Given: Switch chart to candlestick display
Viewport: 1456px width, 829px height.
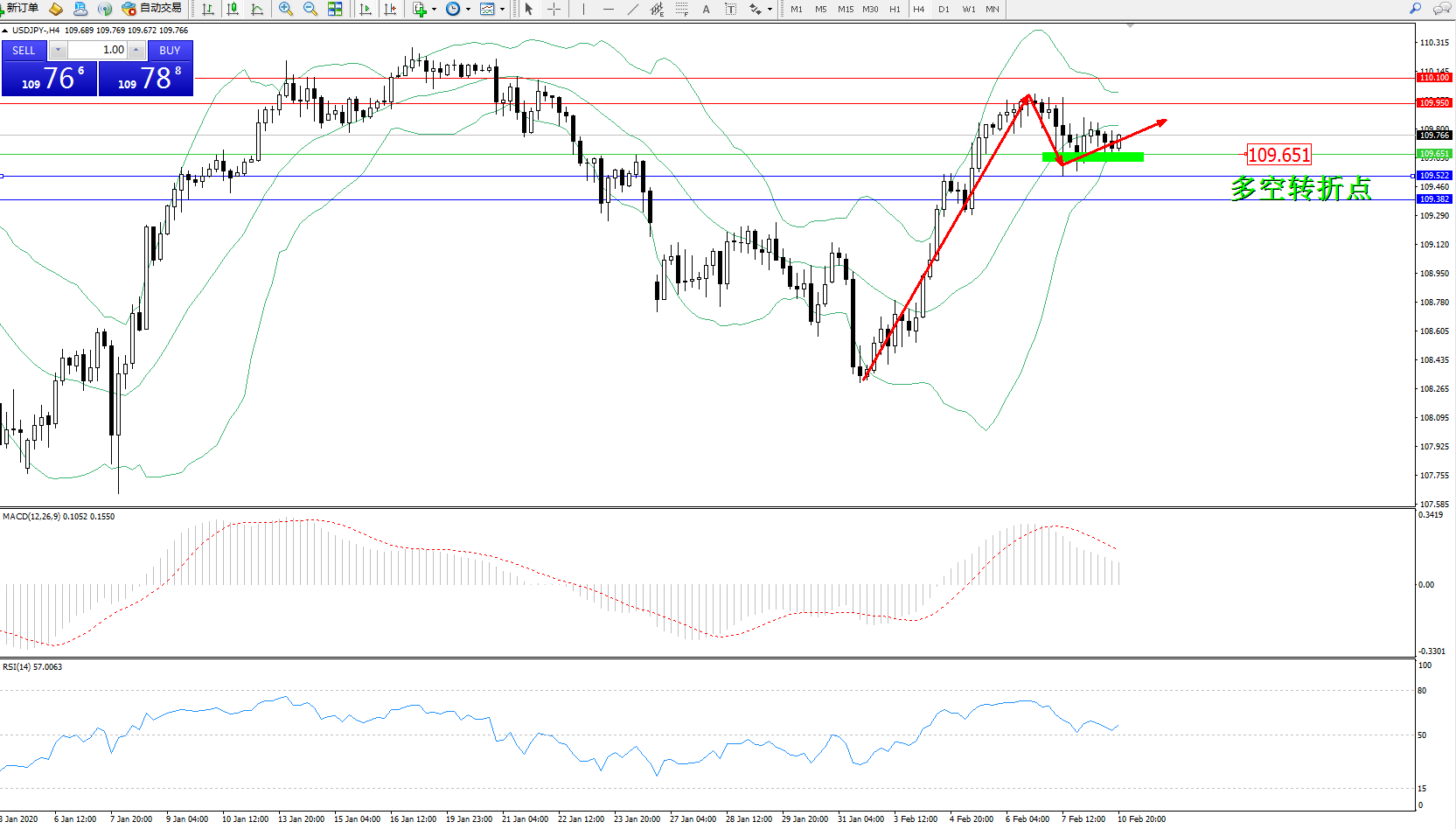Looking at the screenshot, I should 233,9.
